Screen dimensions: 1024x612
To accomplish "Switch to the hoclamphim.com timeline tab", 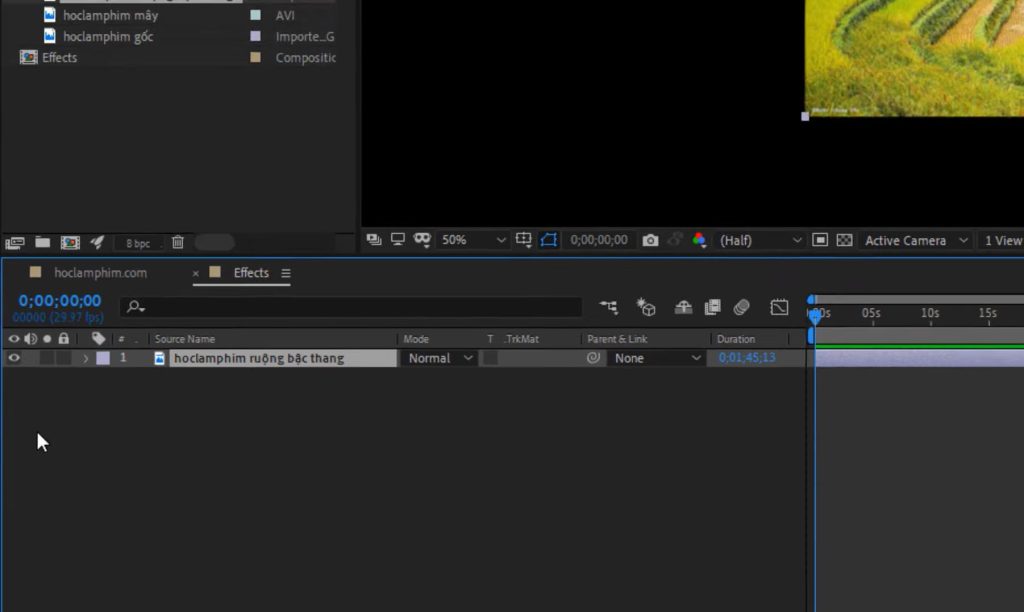I will click(100, 272).
